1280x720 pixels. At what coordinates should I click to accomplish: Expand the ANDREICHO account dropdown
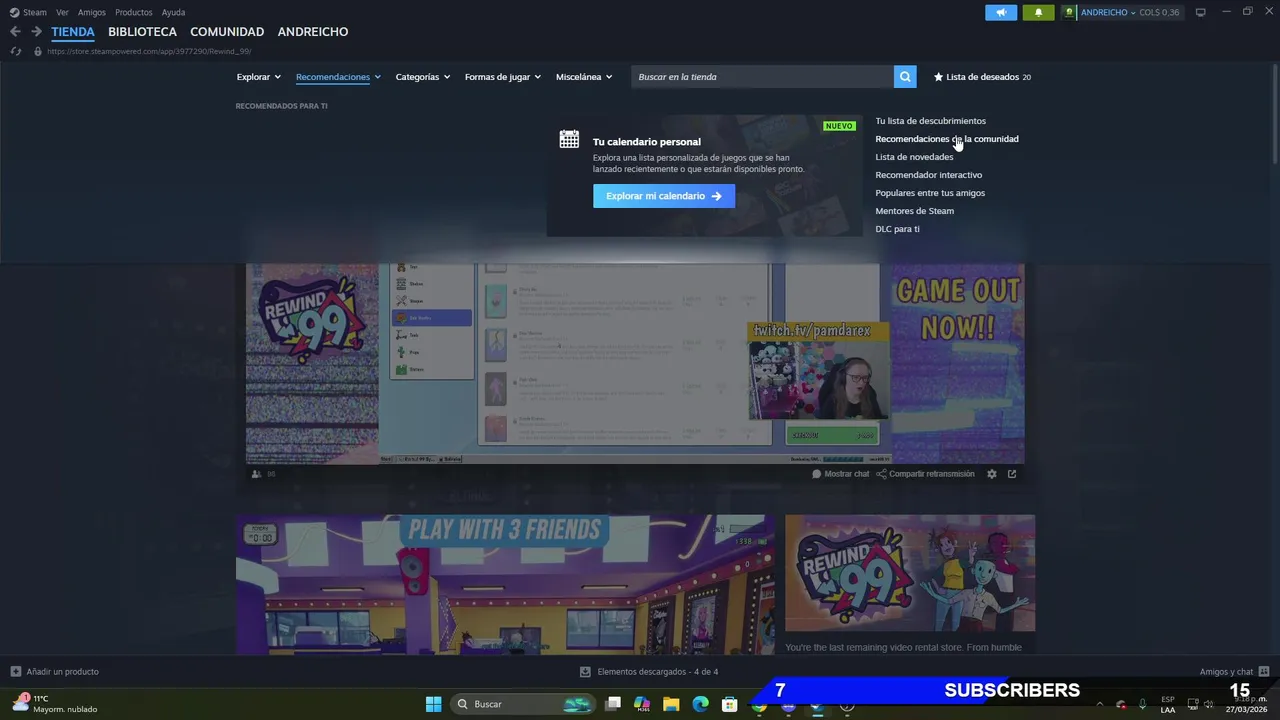pyautogui.click(x=1109, y=12)
